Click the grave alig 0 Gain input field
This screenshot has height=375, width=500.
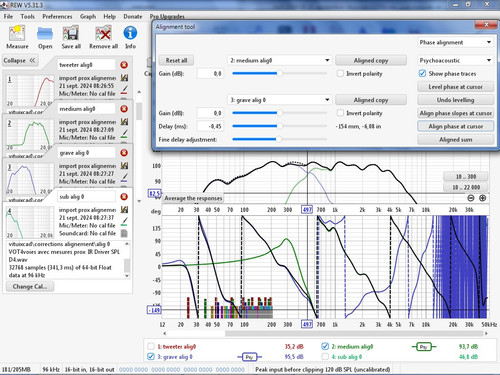[210, 113]
